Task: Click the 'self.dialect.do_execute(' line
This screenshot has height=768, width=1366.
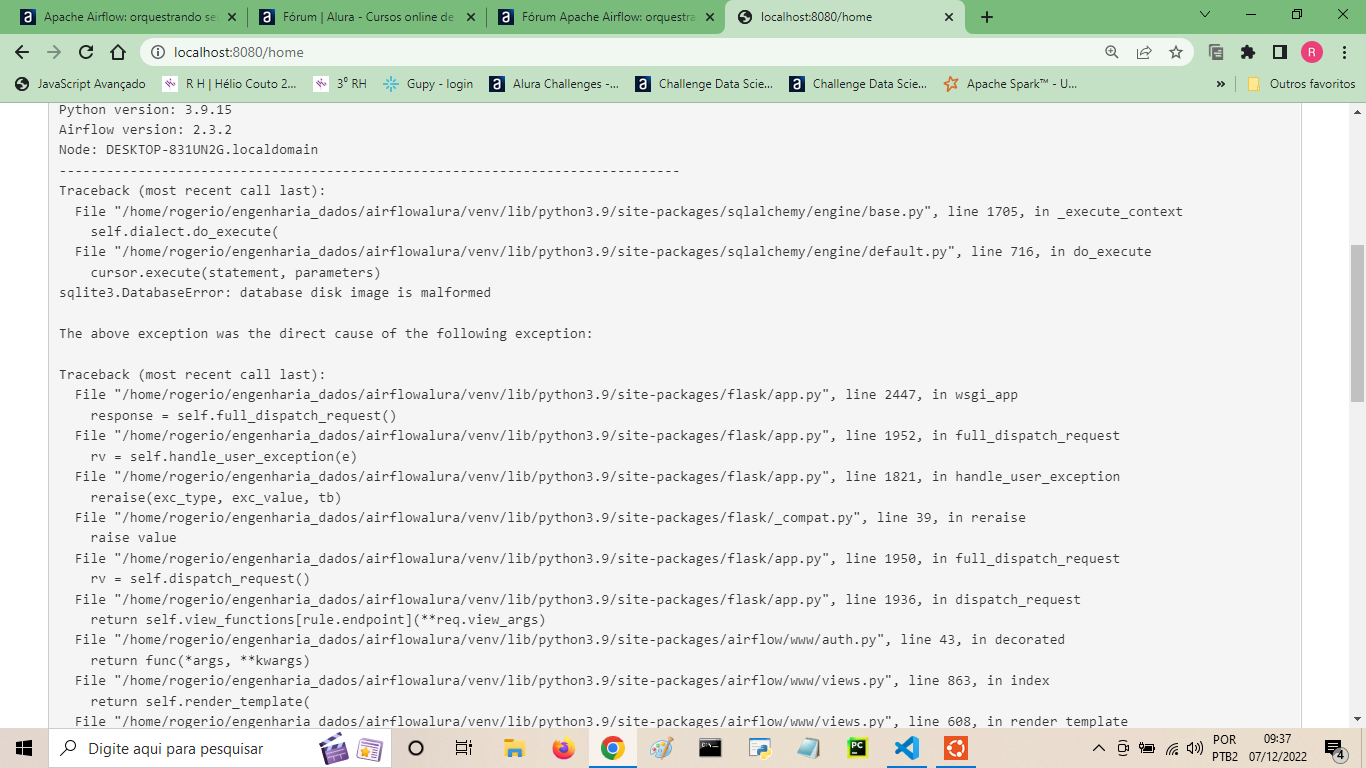Action: coord(184,232)
